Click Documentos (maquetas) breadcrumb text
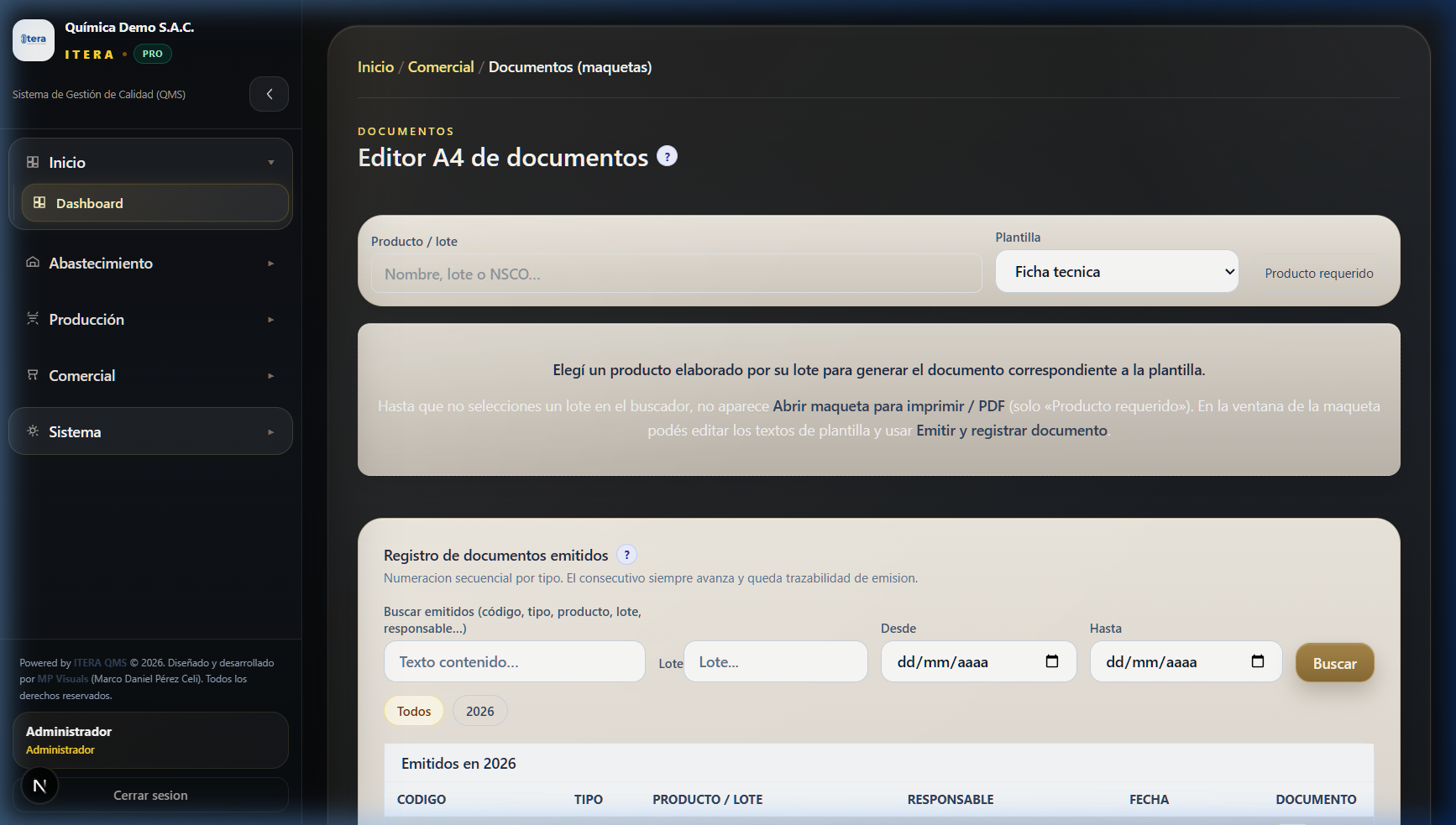This screenshot has height=825, width=1456. 570,67
